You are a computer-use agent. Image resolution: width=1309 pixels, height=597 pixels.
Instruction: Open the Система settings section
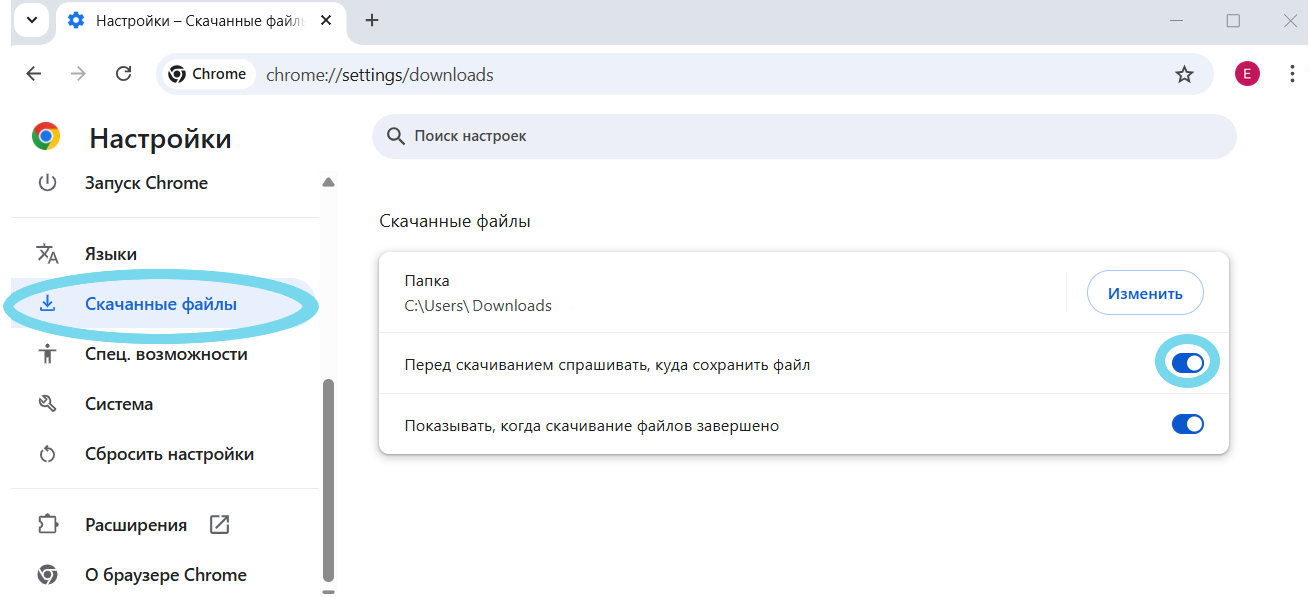click(118, 404)
